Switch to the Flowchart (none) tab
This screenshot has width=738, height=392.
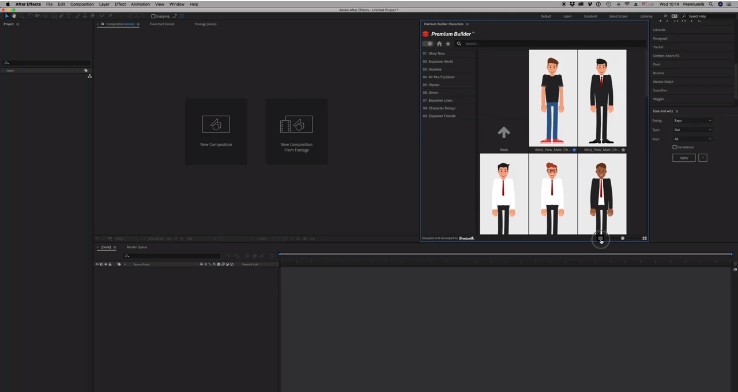point(162,24)
